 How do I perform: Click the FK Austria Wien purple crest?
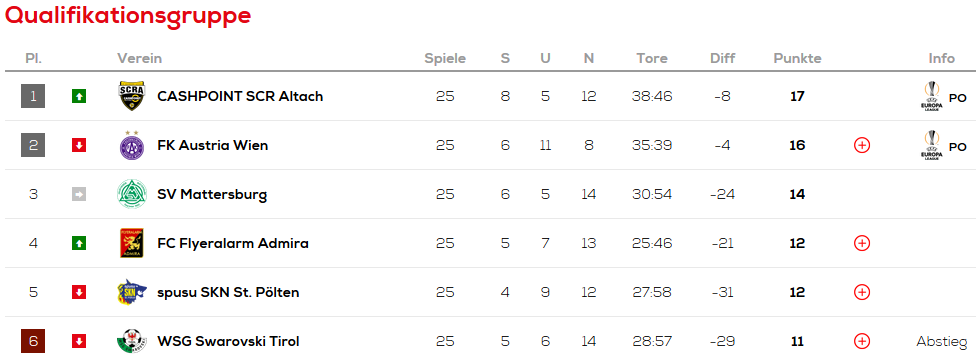pos(131,145)
